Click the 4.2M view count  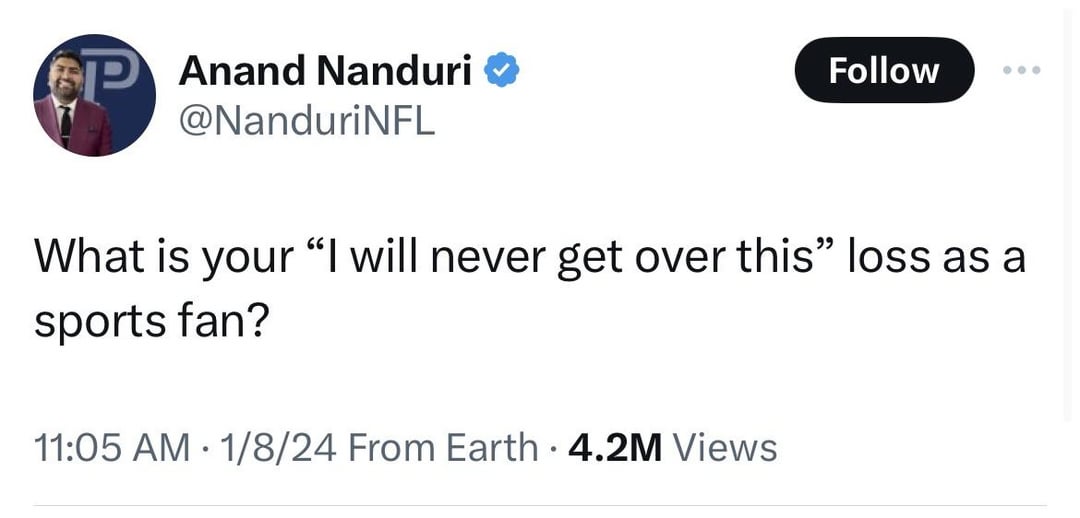tap(615, 446)
